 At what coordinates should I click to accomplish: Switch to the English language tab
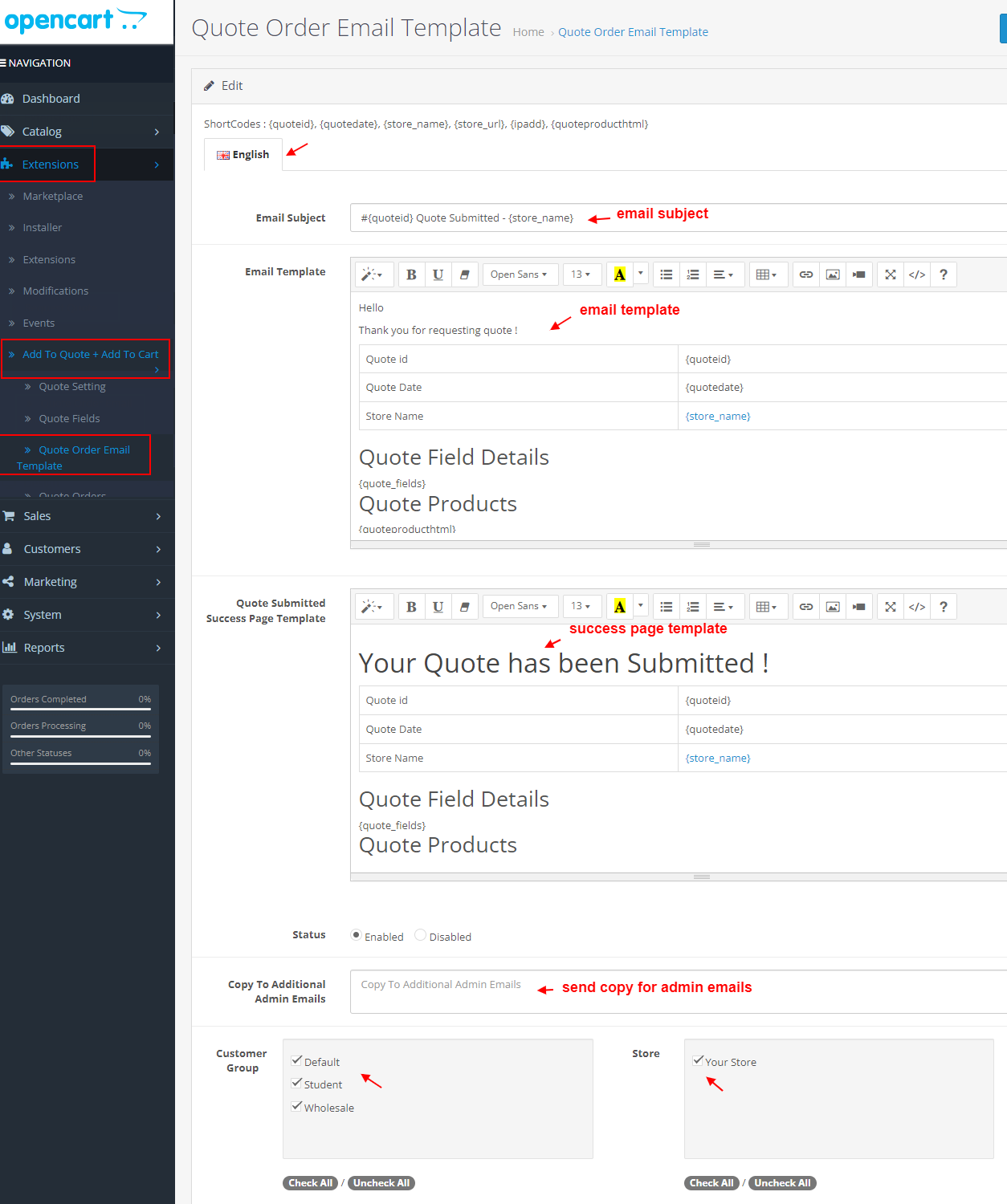(243, 154)
